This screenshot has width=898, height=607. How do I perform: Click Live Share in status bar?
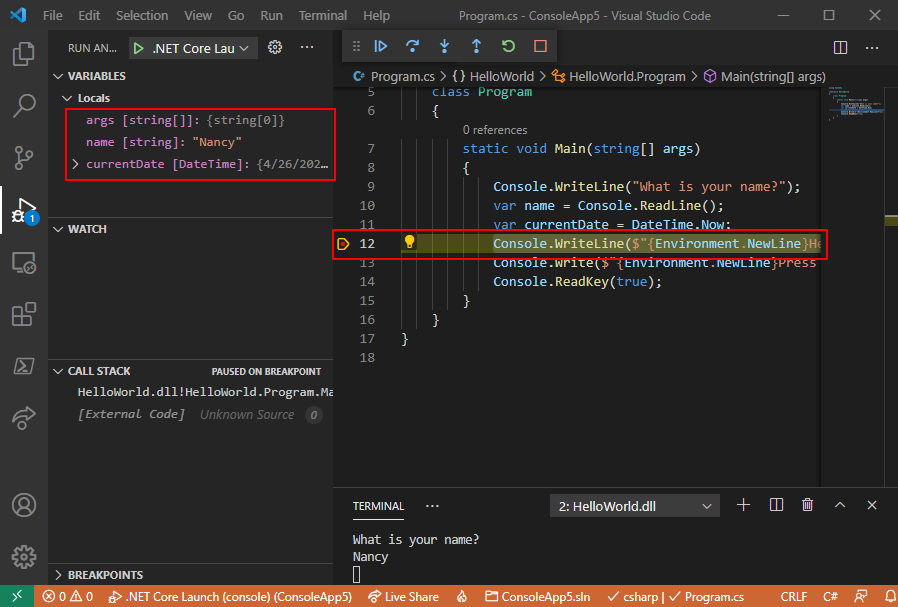coord(403,597)
